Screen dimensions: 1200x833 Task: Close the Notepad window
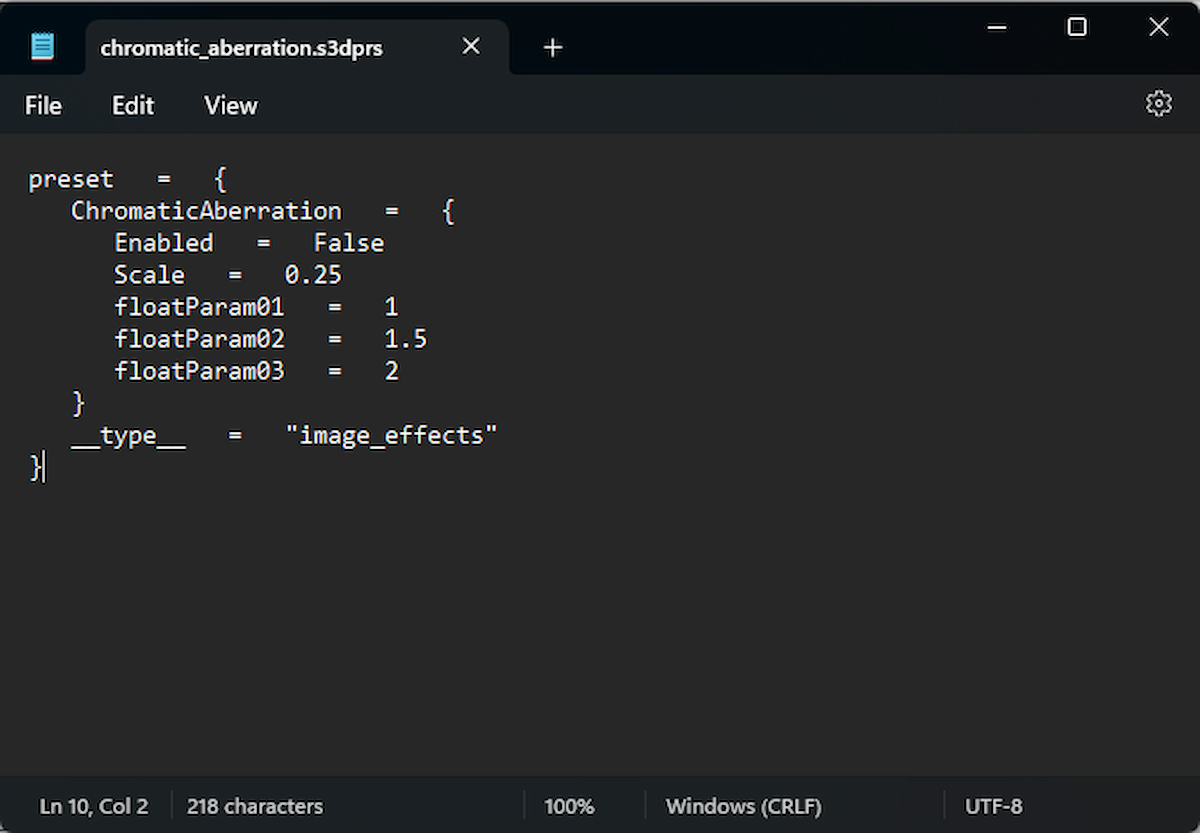click(1158, 28)
